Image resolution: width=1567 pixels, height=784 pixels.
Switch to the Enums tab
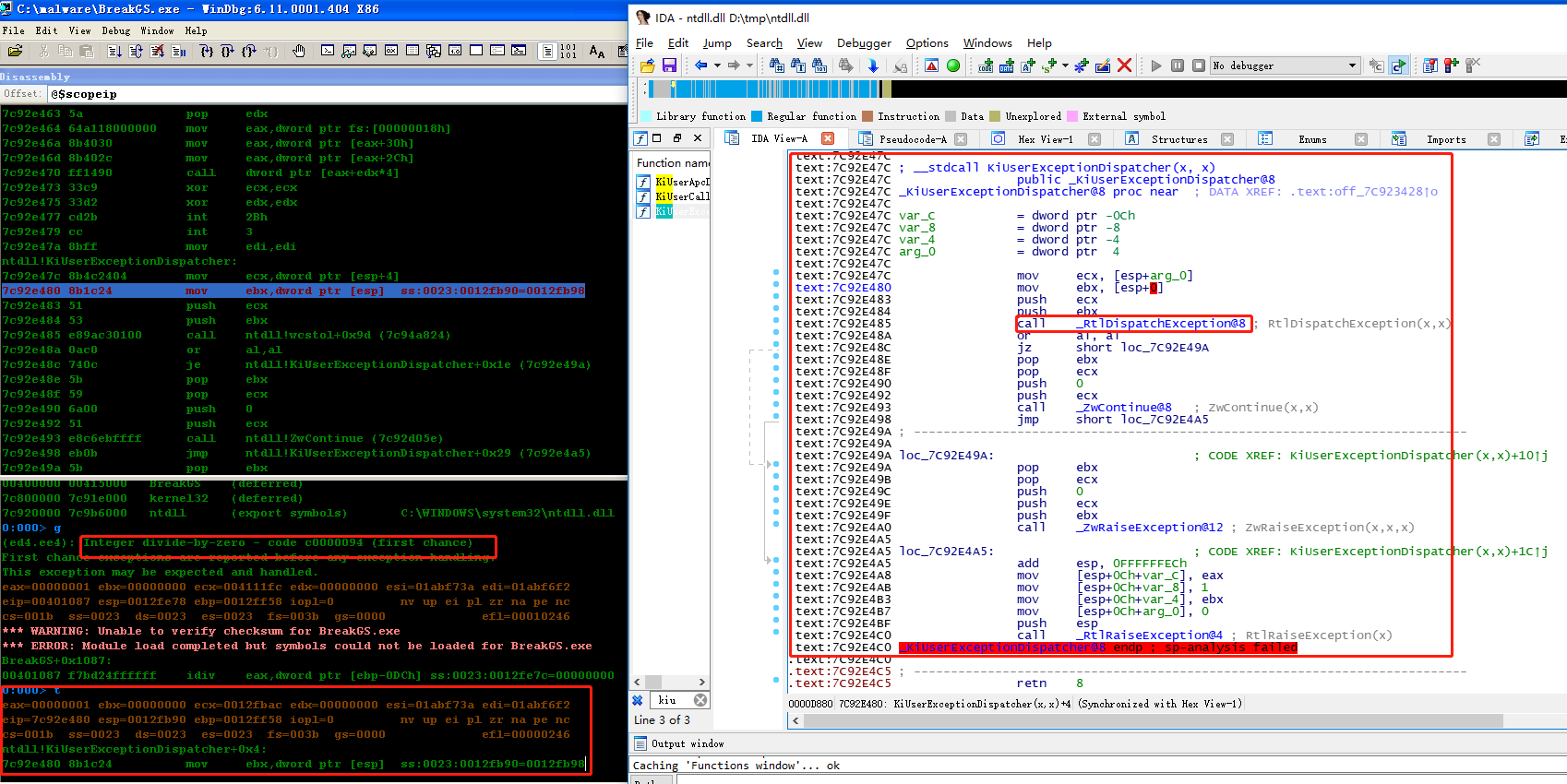1311,139
